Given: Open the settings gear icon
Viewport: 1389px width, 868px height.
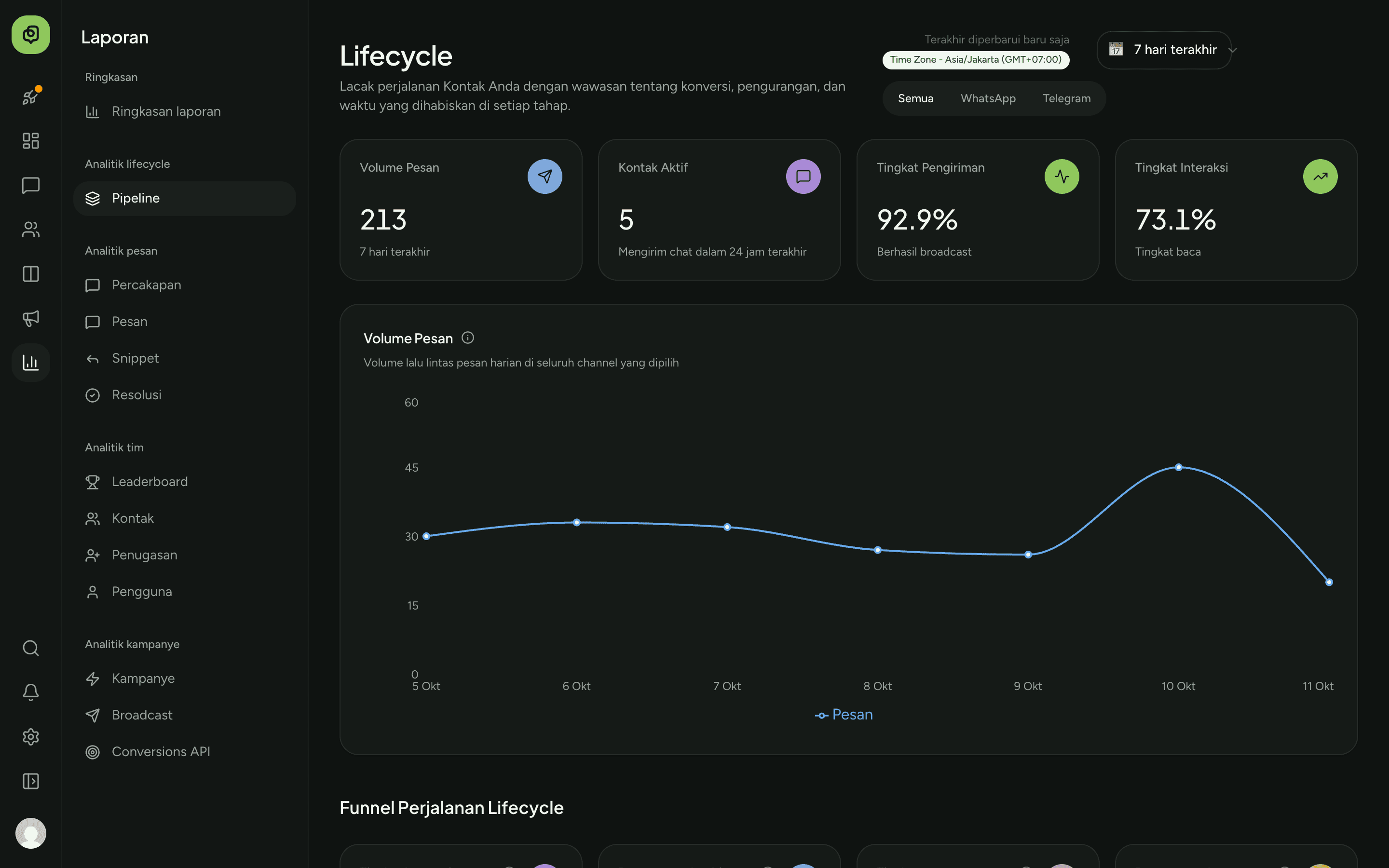Looking at the screenshot, I should [x=31, y=736].
